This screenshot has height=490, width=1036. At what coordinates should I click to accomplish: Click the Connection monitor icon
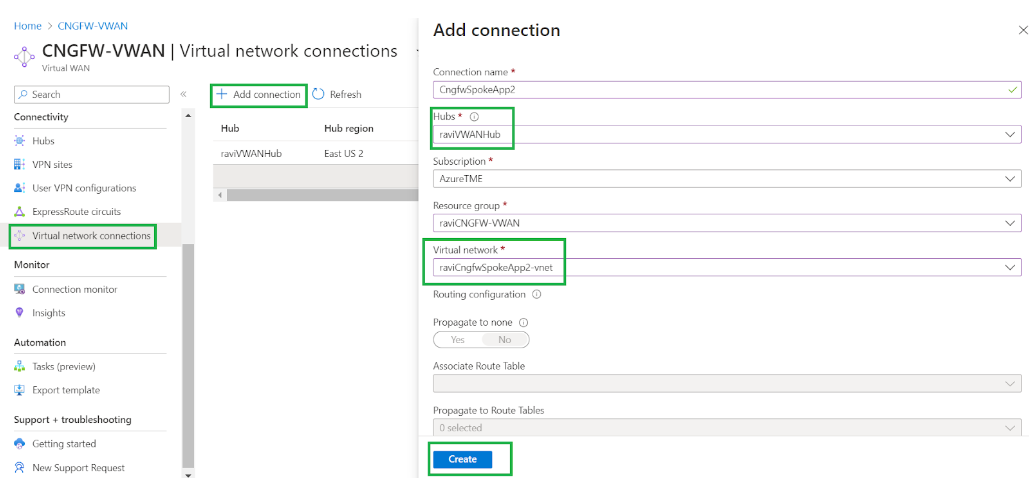[x=20, y=289]
